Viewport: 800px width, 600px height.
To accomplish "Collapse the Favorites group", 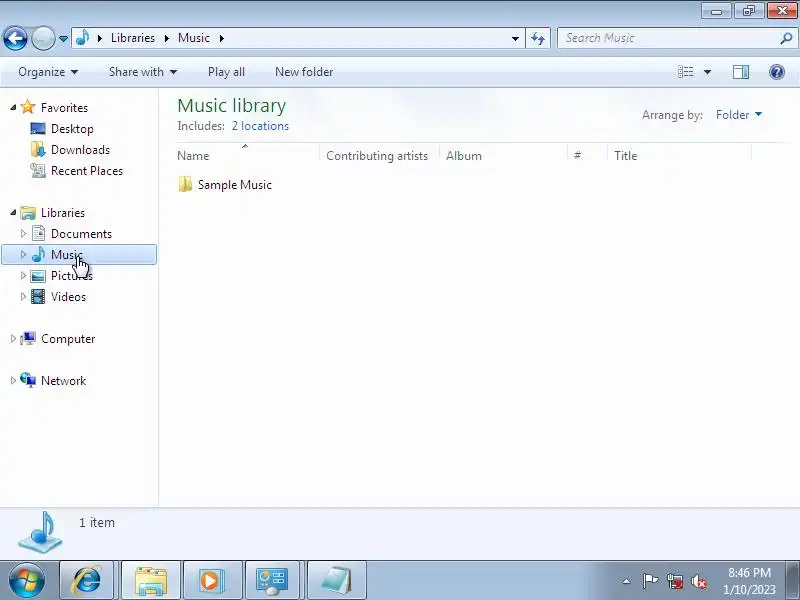I will coord(13,107).
